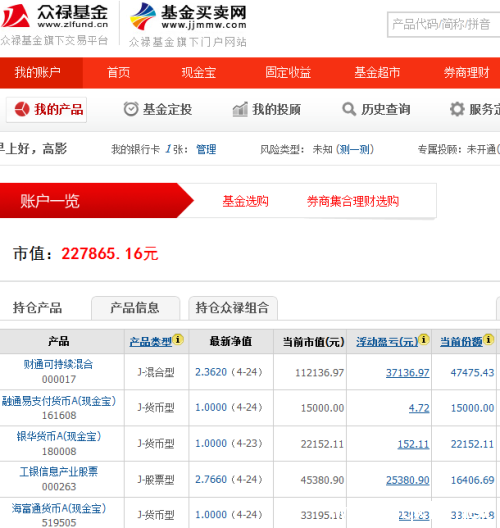Click the 众禄基金 red logo icon
This screenshot has height=528, width=500.
pos(15,15)
